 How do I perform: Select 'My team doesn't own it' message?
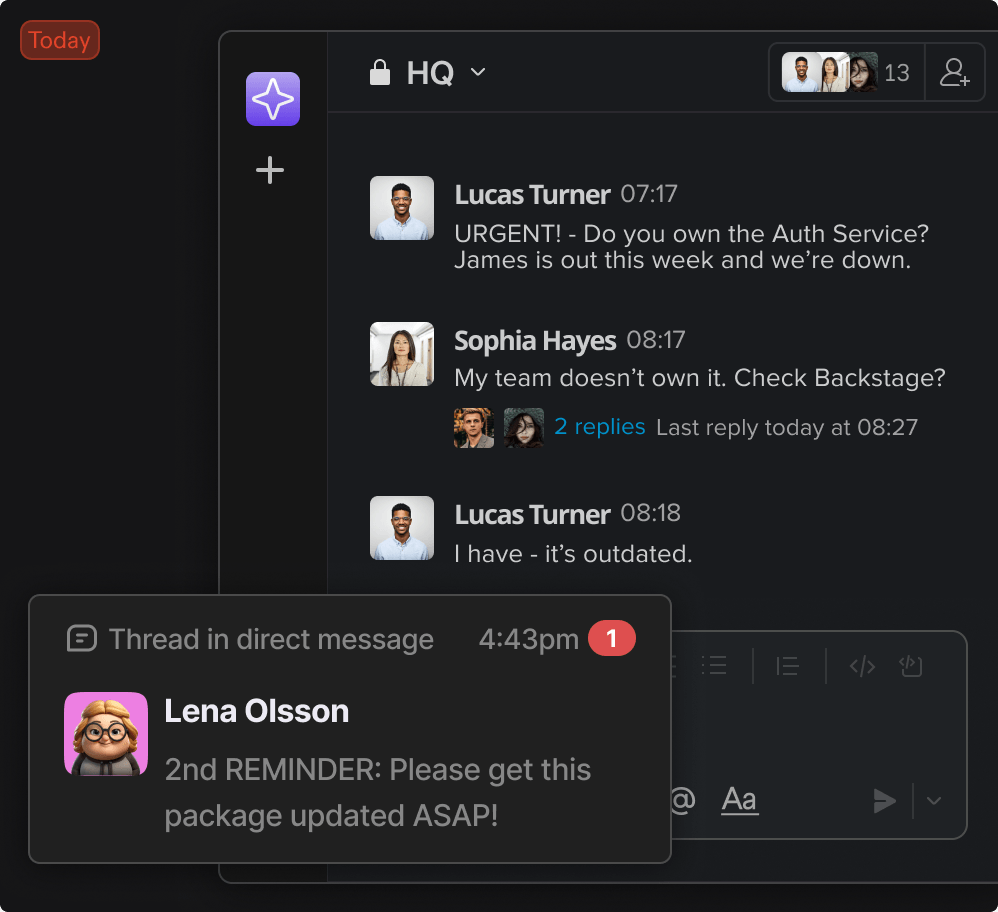tap(699, 378)
